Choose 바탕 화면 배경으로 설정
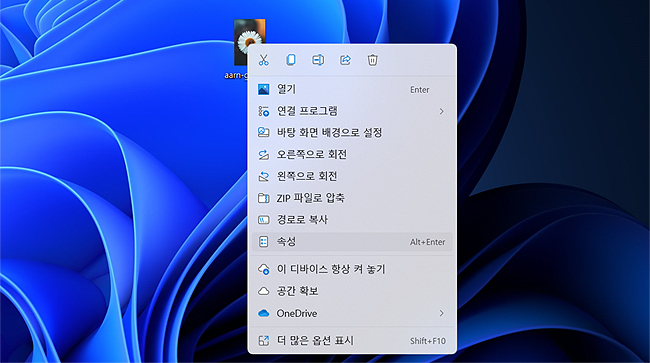Viewport: 650px width, 363px height. coord(352,133)
